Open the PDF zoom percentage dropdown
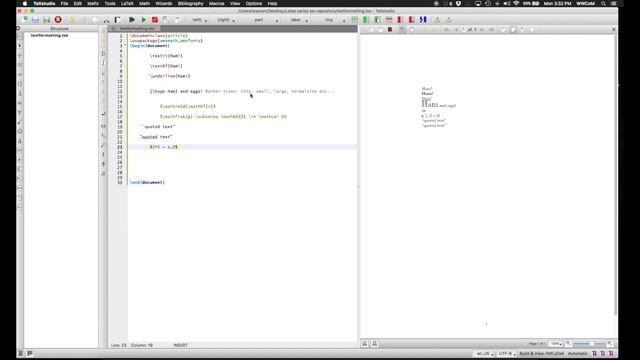 (556, 344)
